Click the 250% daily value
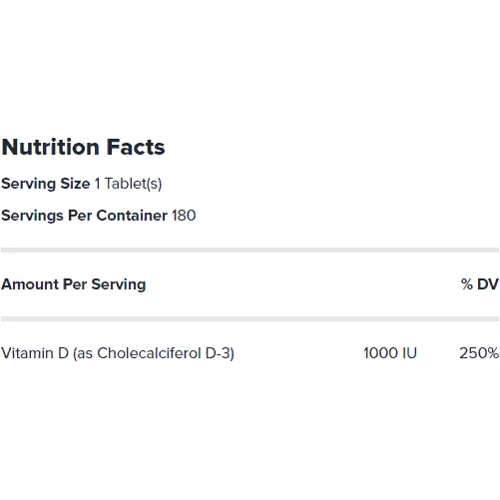 click(x=479, y=353)
